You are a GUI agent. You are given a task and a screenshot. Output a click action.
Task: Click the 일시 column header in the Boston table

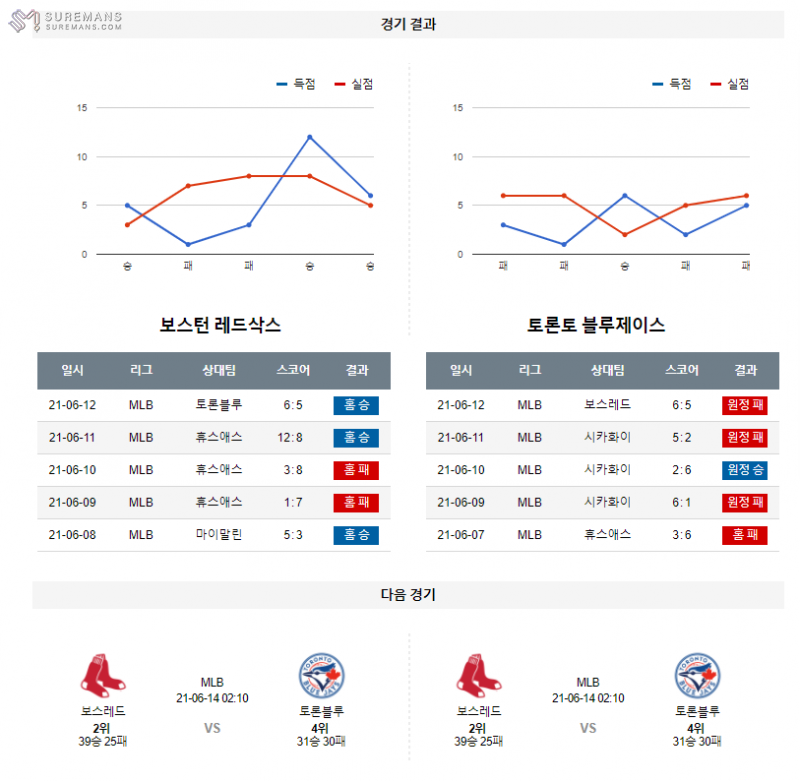(73, 370)
